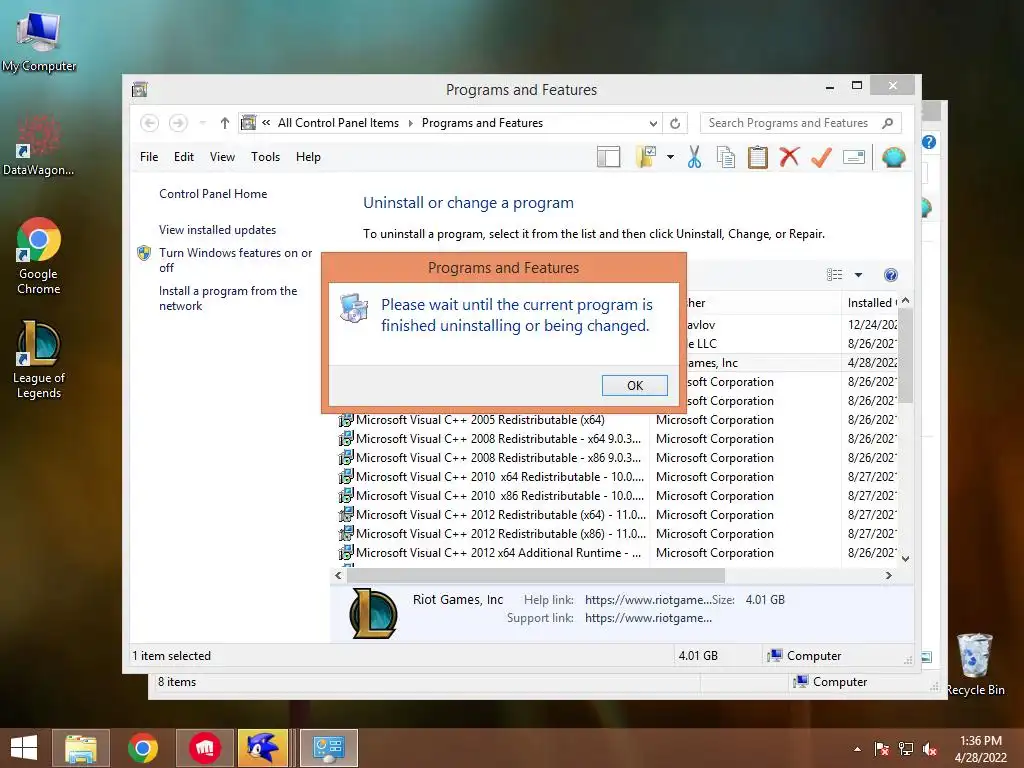Sort by the Installed On column header
This screenshot has height=768, width=1024.
[x=871, y=303]
